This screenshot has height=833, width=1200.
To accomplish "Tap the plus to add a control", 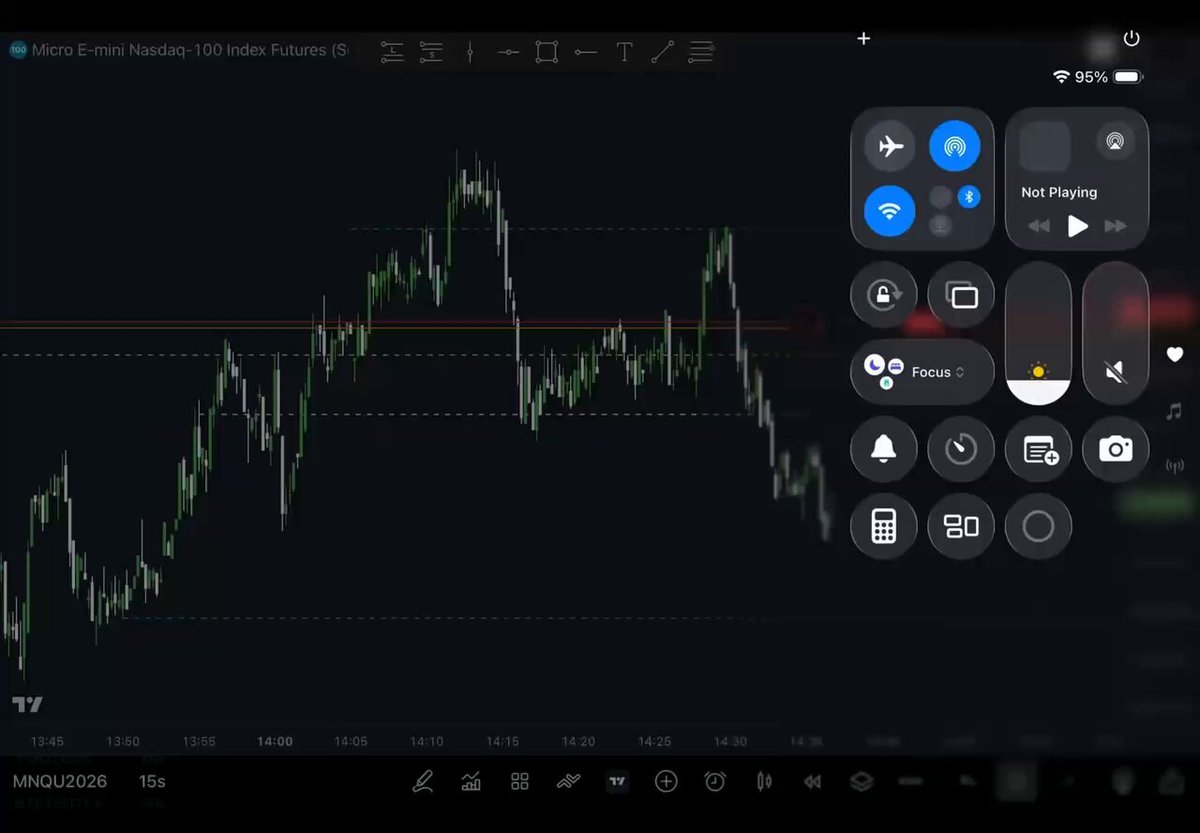I will coord(864,38).
